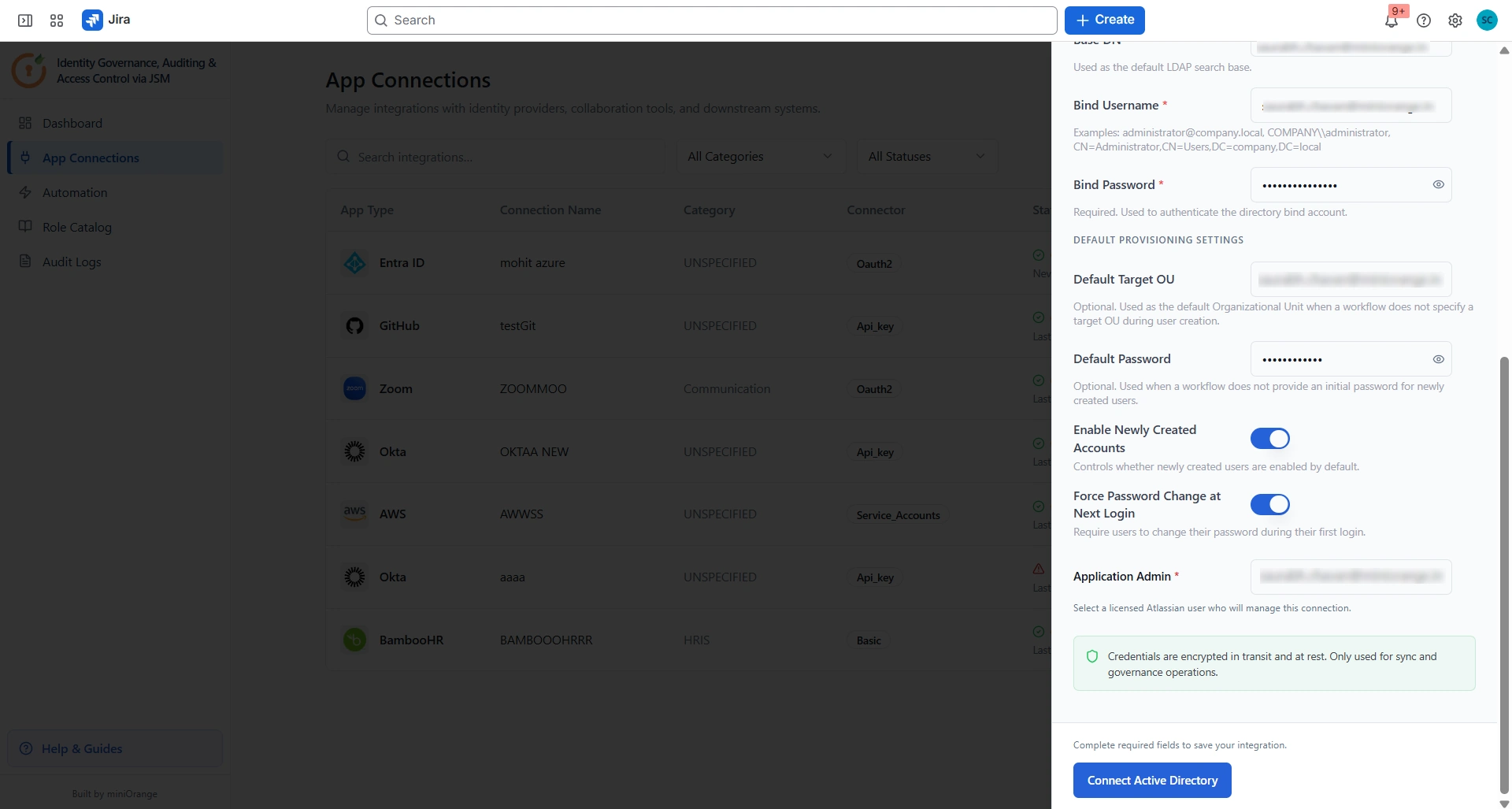Open the settings gear icon

[x=1455, y=20]
